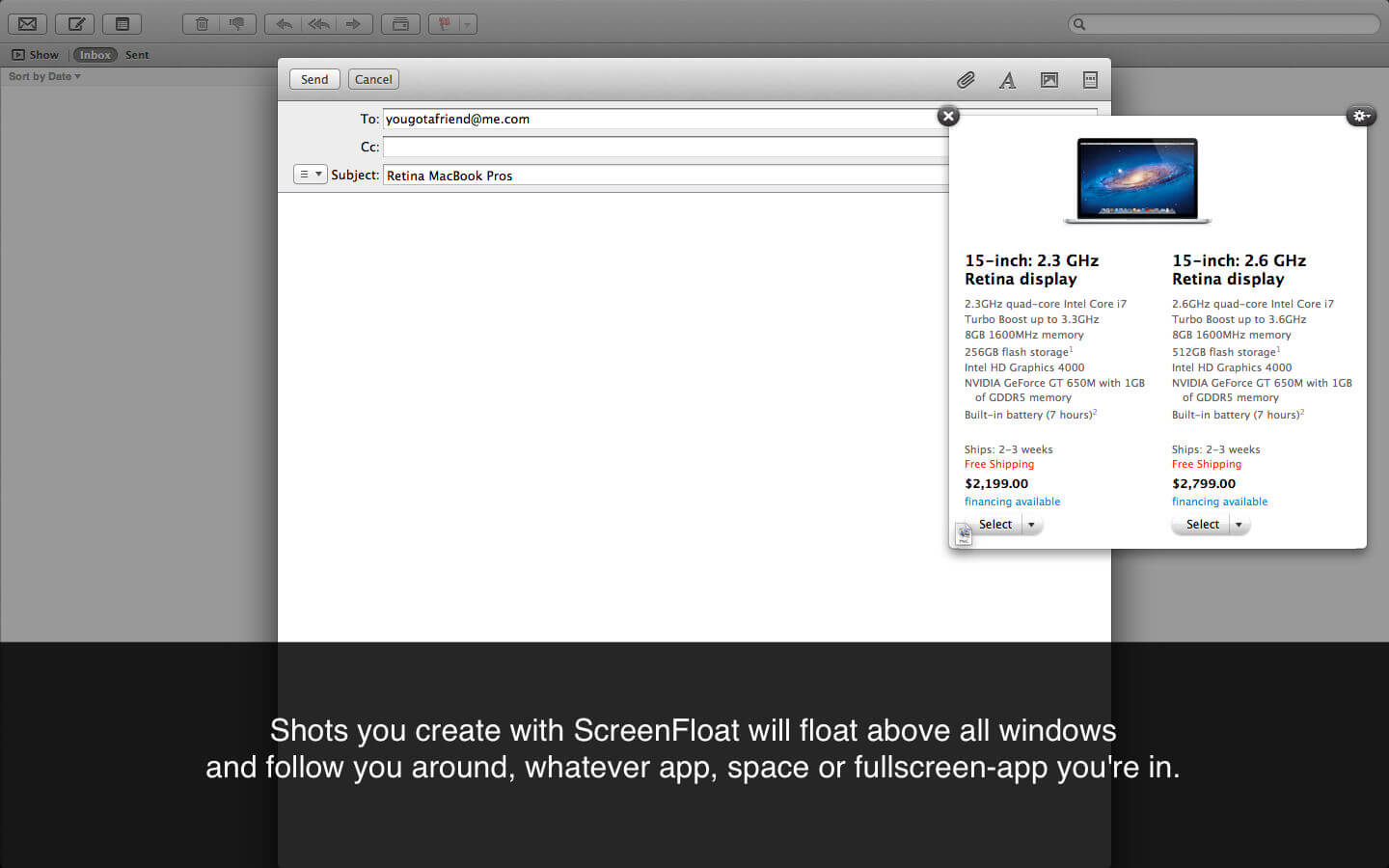Screen dimensions: 1389x868
Task: Click the Forward arrow icon
Action: [354, 24]
